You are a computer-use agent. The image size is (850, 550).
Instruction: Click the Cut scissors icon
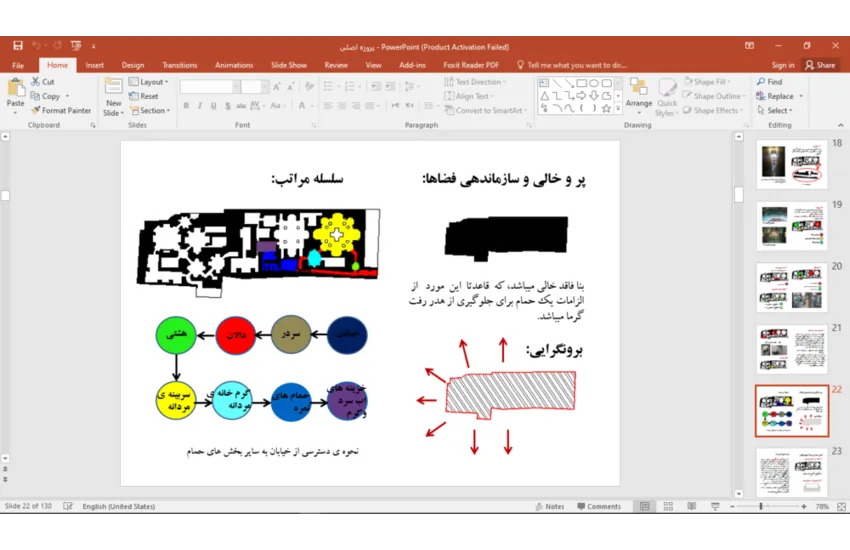(x=35, y=82)
